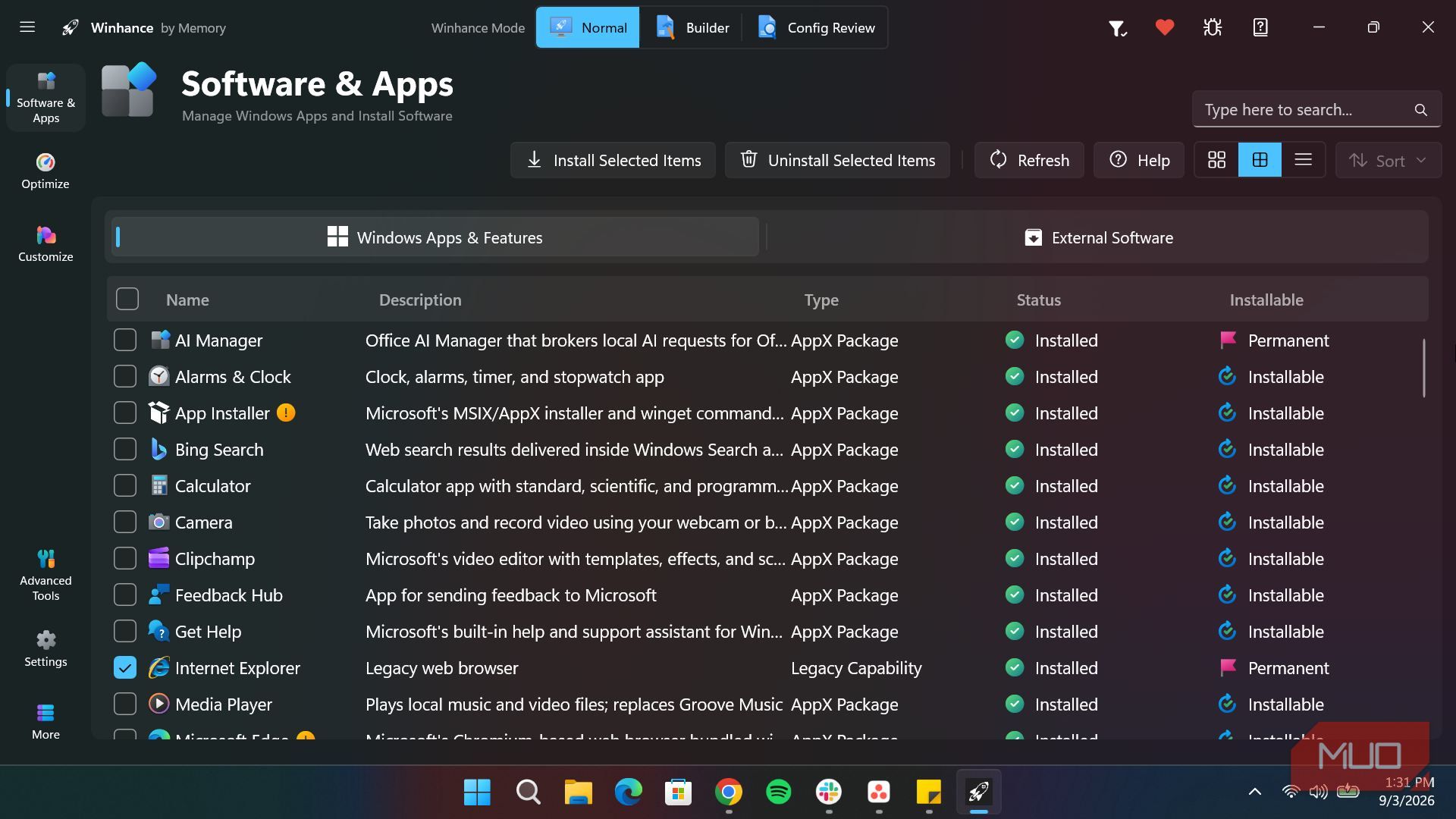Click 'Legacy Capability' type cell

[x=856, y=667]
